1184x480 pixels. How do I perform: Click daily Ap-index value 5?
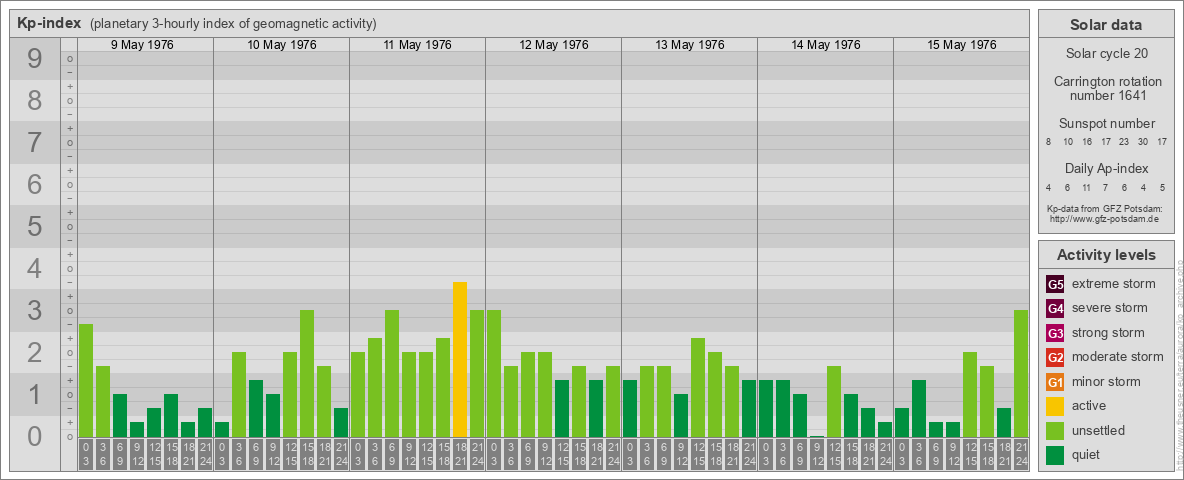pos(1162,188)
